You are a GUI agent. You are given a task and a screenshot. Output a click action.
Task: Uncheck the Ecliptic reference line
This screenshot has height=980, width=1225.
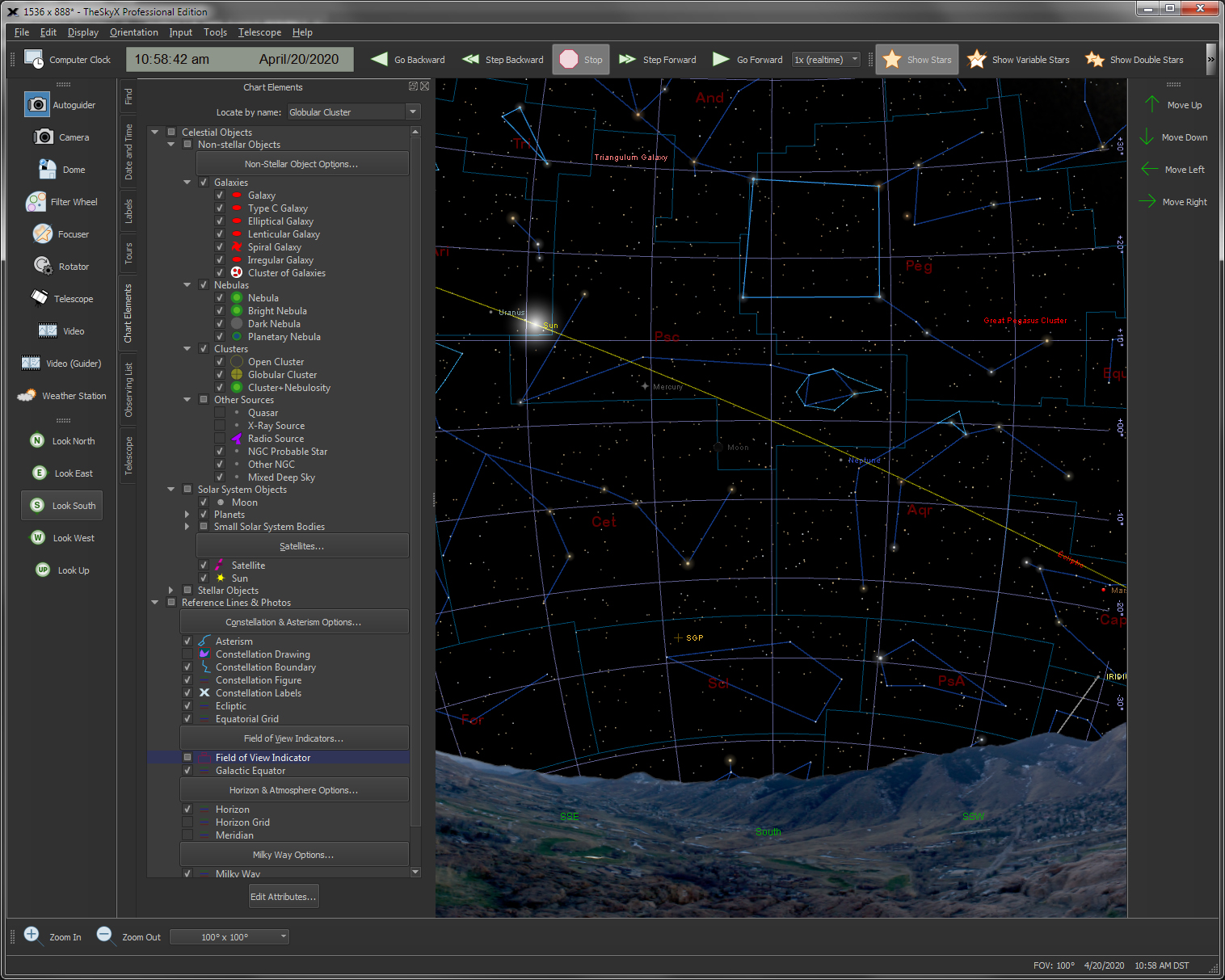pyautogui.click(x=187, y=706)
